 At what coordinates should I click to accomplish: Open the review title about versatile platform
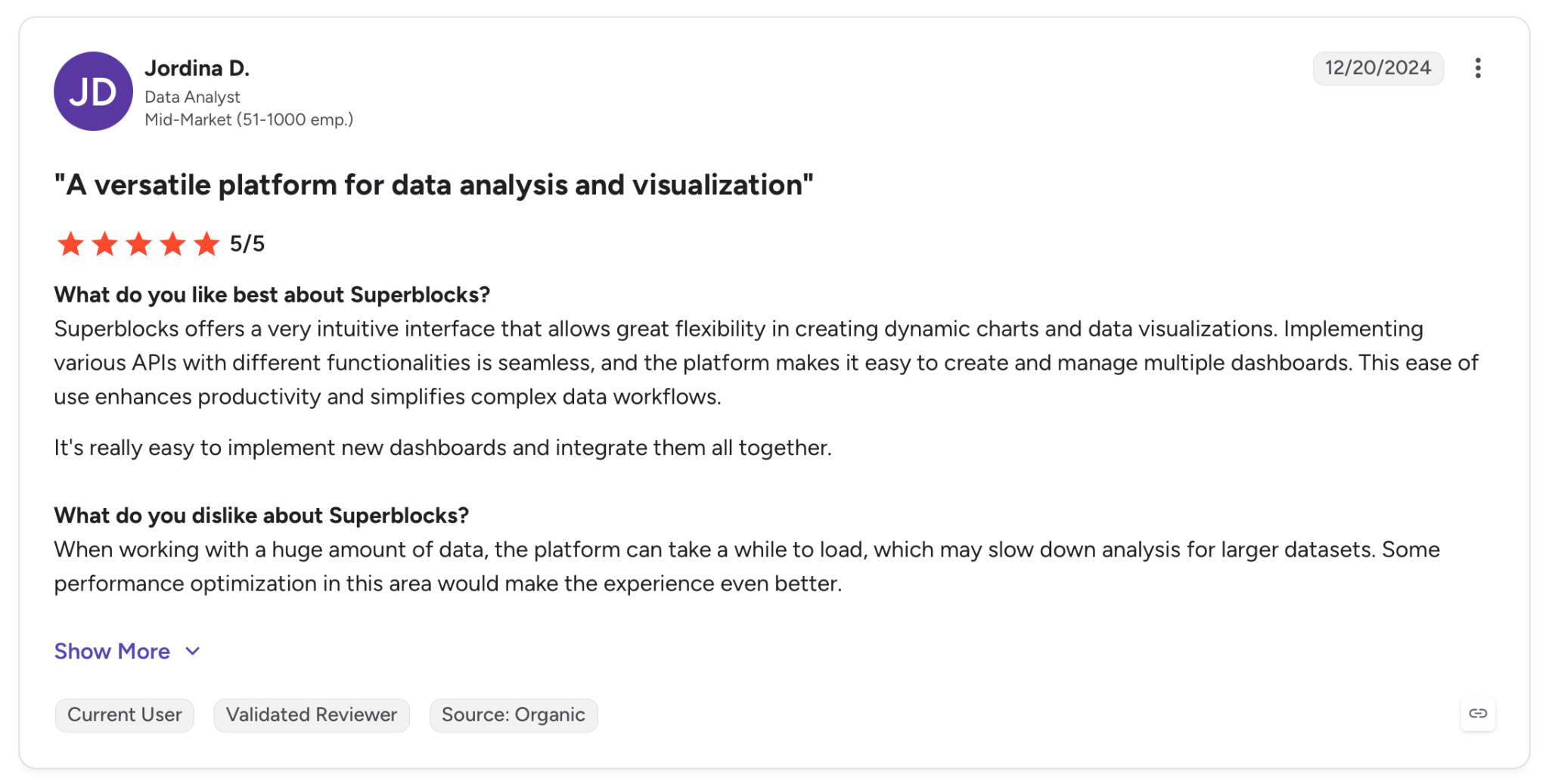pos(433,185)
